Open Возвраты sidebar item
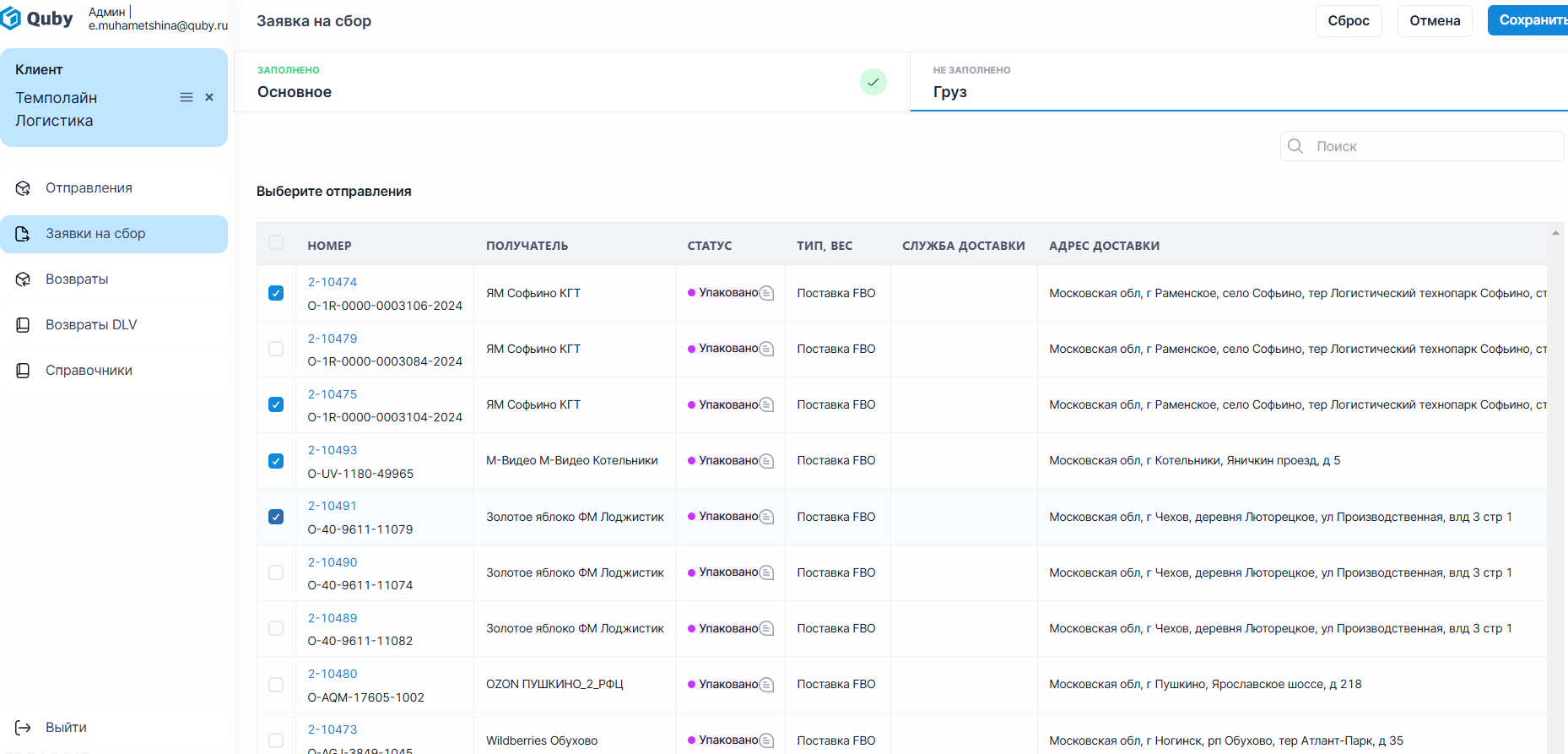1568x754 pixels. (x=114, y=279)
